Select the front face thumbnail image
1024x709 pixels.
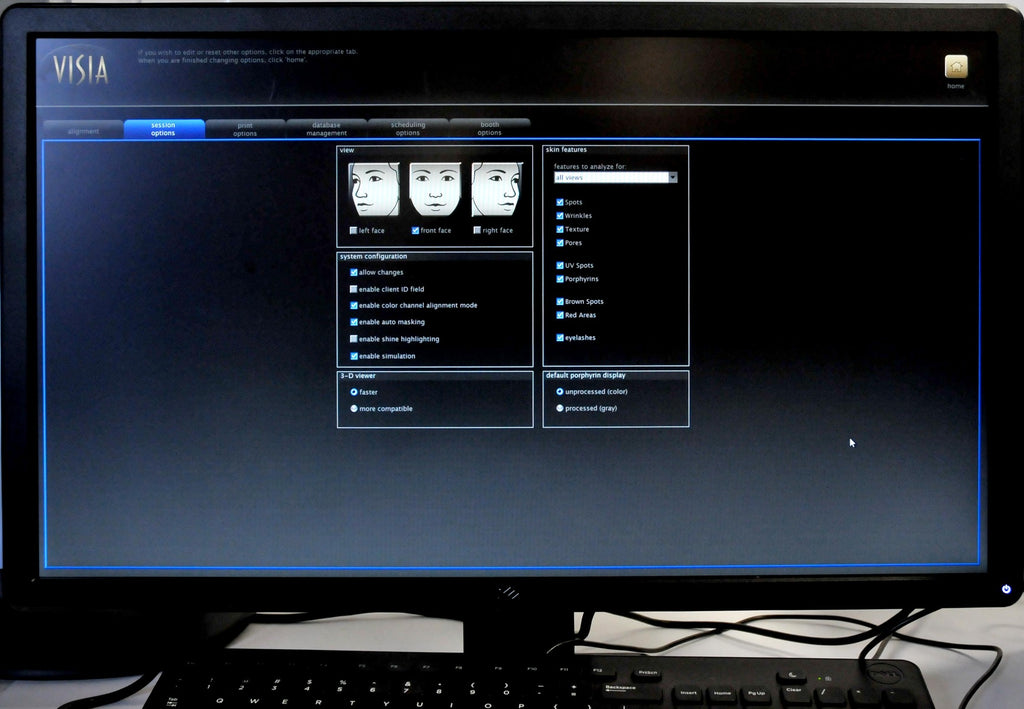pos(435,190)
